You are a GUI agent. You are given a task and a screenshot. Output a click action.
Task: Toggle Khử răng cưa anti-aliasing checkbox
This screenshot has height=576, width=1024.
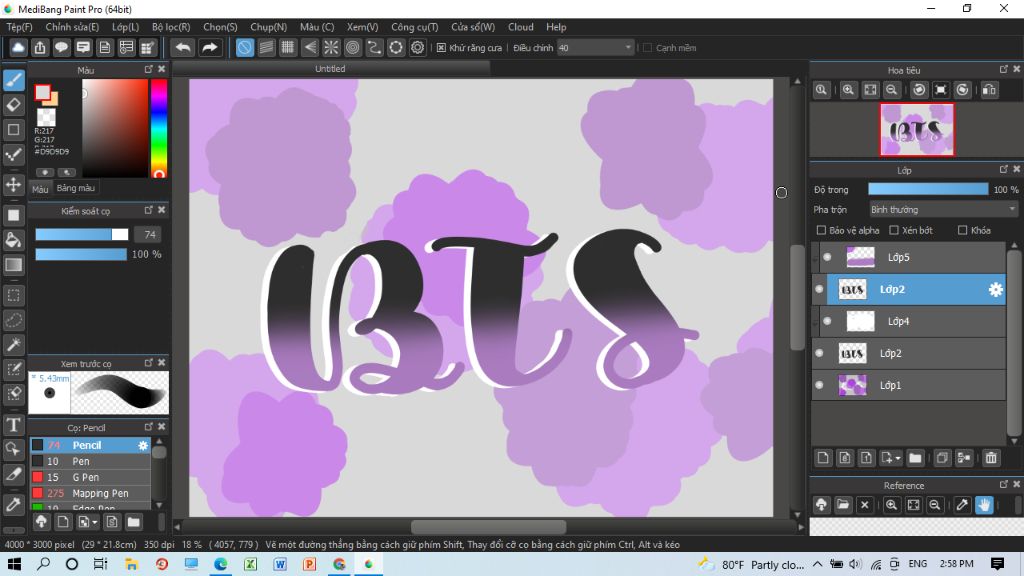[441, 48]
